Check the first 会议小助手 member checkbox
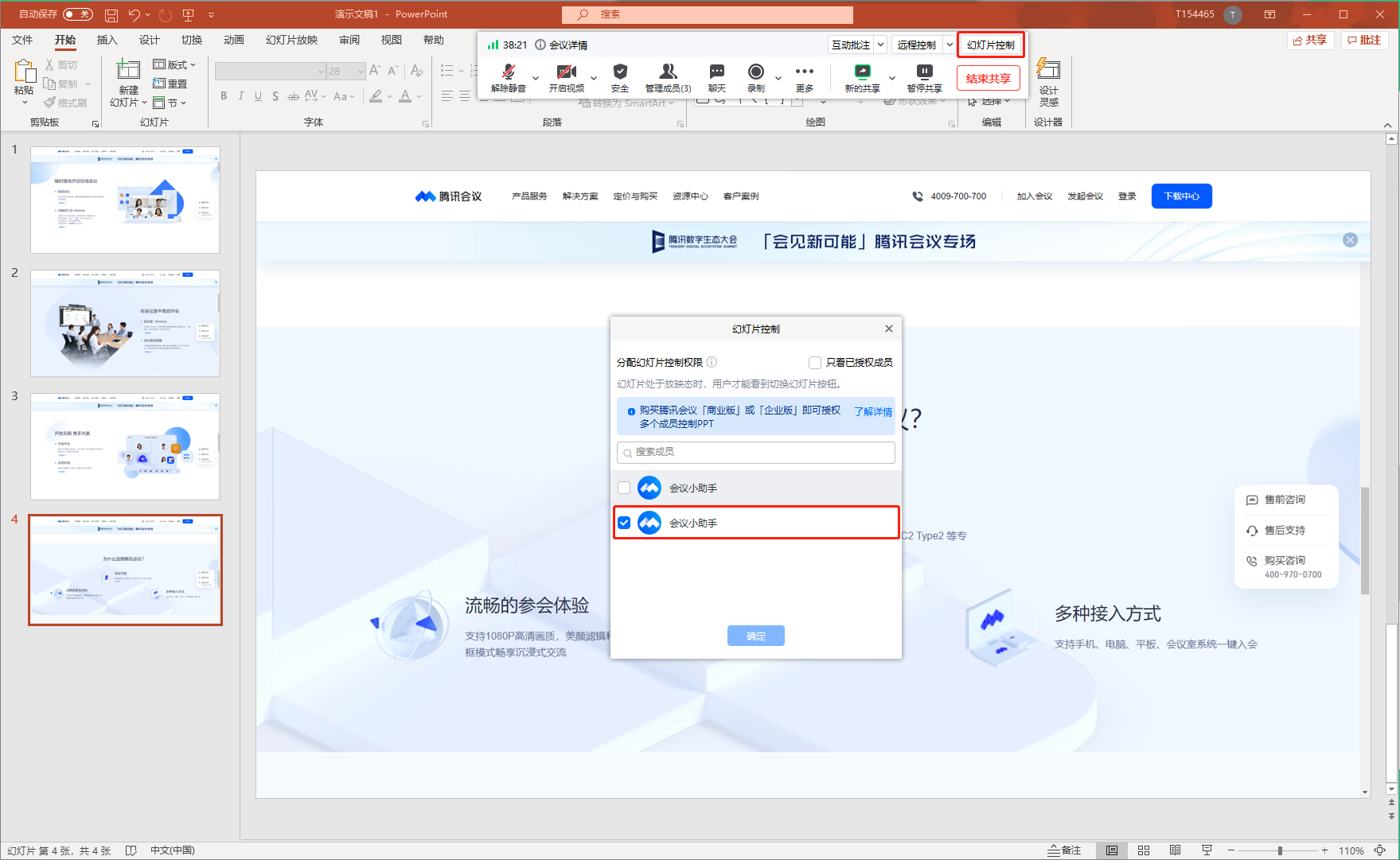1400x860 pixels. click(x=624, y=488)
